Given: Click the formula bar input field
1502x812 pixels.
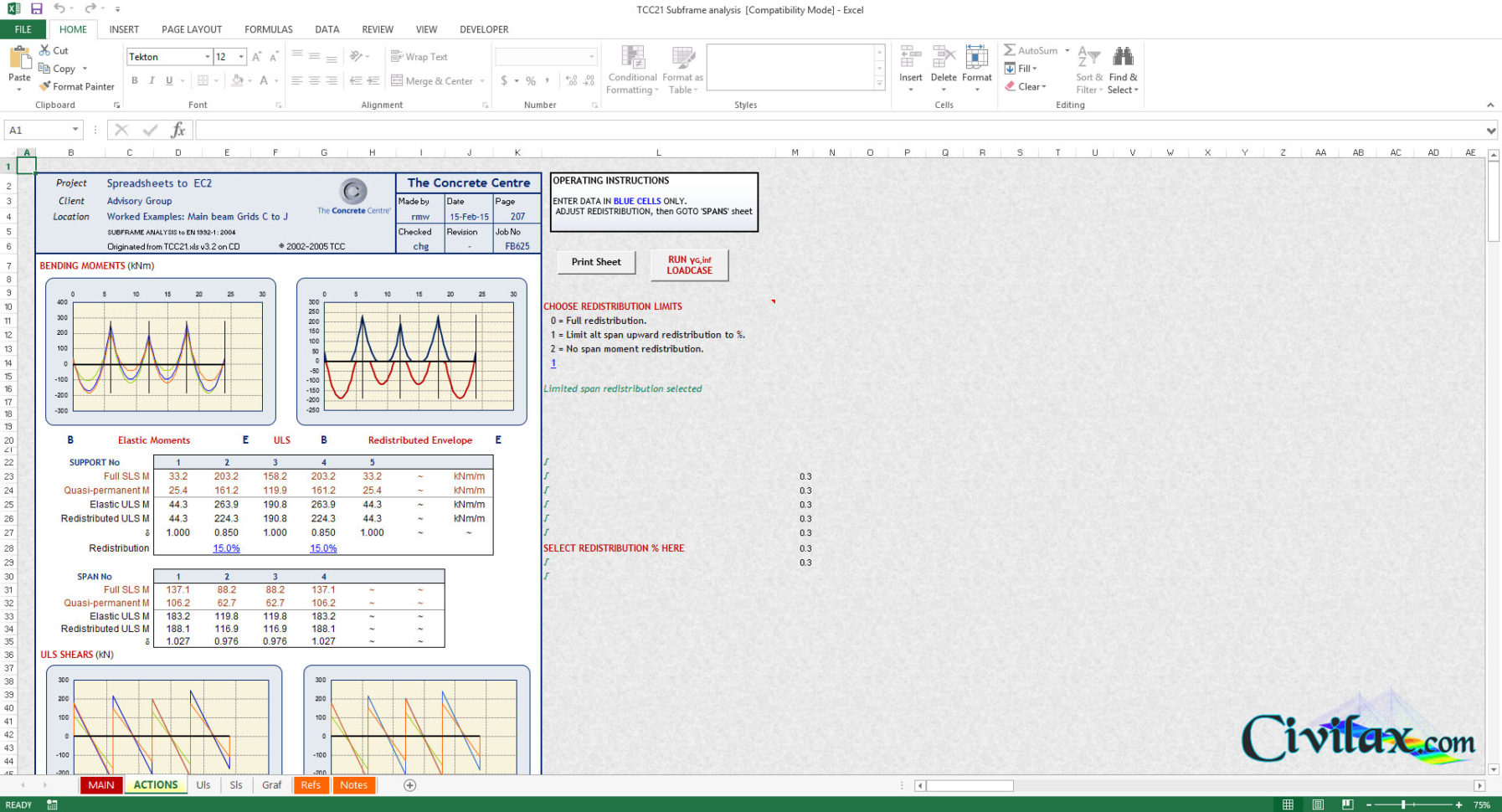Looking at the screenshot, I should (x=837, y=130).
